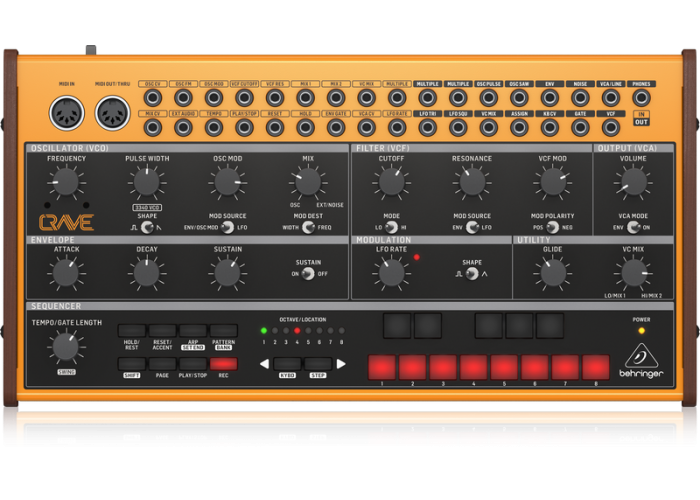Click the ATTACK knob

click(66, 273)
